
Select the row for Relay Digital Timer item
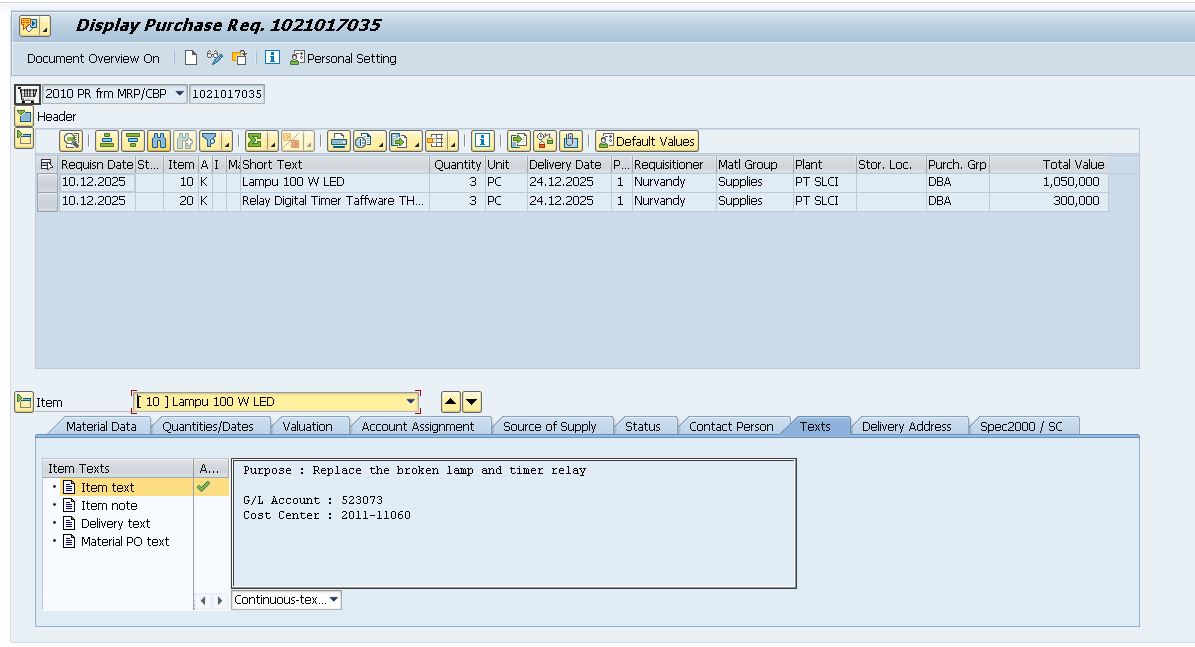47,201
